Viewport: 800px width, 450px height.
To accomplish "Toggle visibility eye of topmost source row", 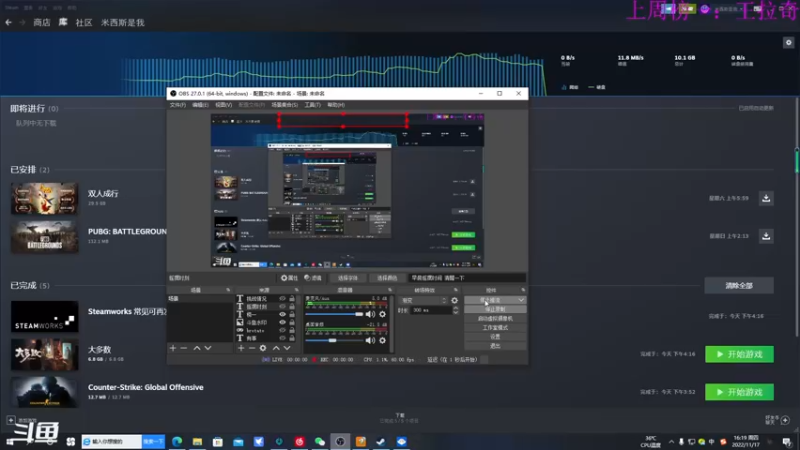I will point(282,298).
